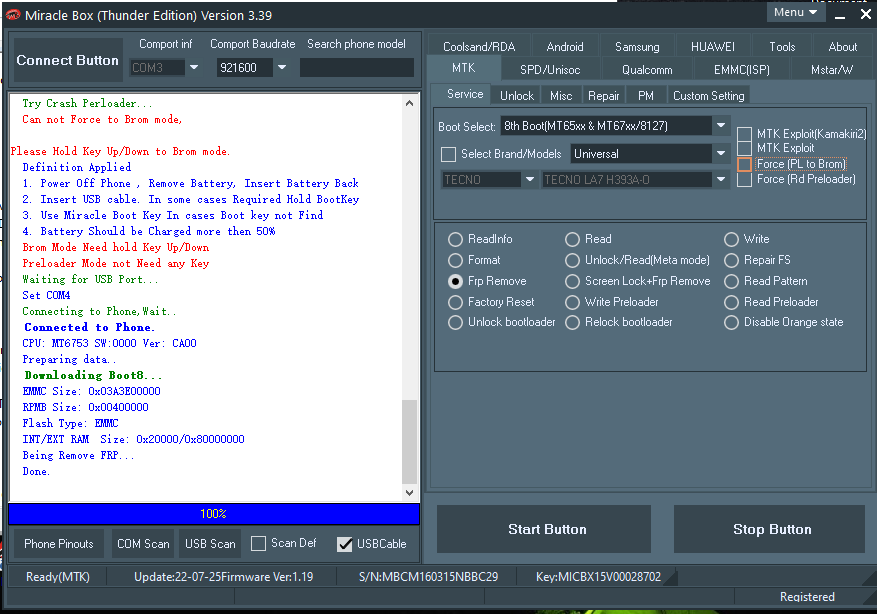Select the ReadInfo radio option
Image resolution: width=877 pixels, height=614 pixels.
click(x=455, y=239)
